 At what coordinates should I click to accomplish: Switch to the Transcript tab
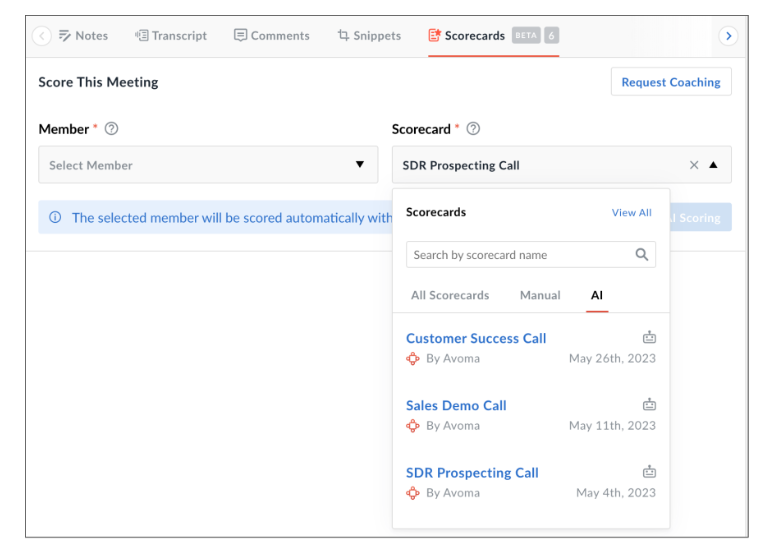pyautogui.click(x=171, y=36)
